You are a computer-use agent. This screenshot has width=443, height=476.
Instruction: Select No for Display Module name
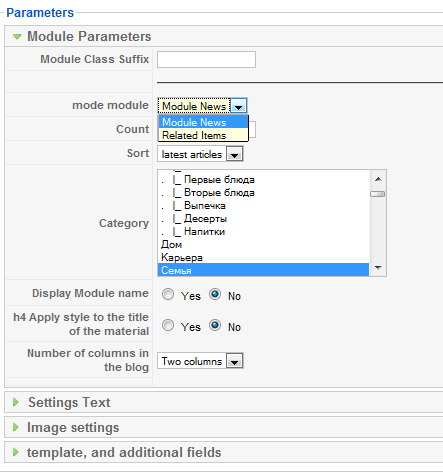click(x=215, y=294)
